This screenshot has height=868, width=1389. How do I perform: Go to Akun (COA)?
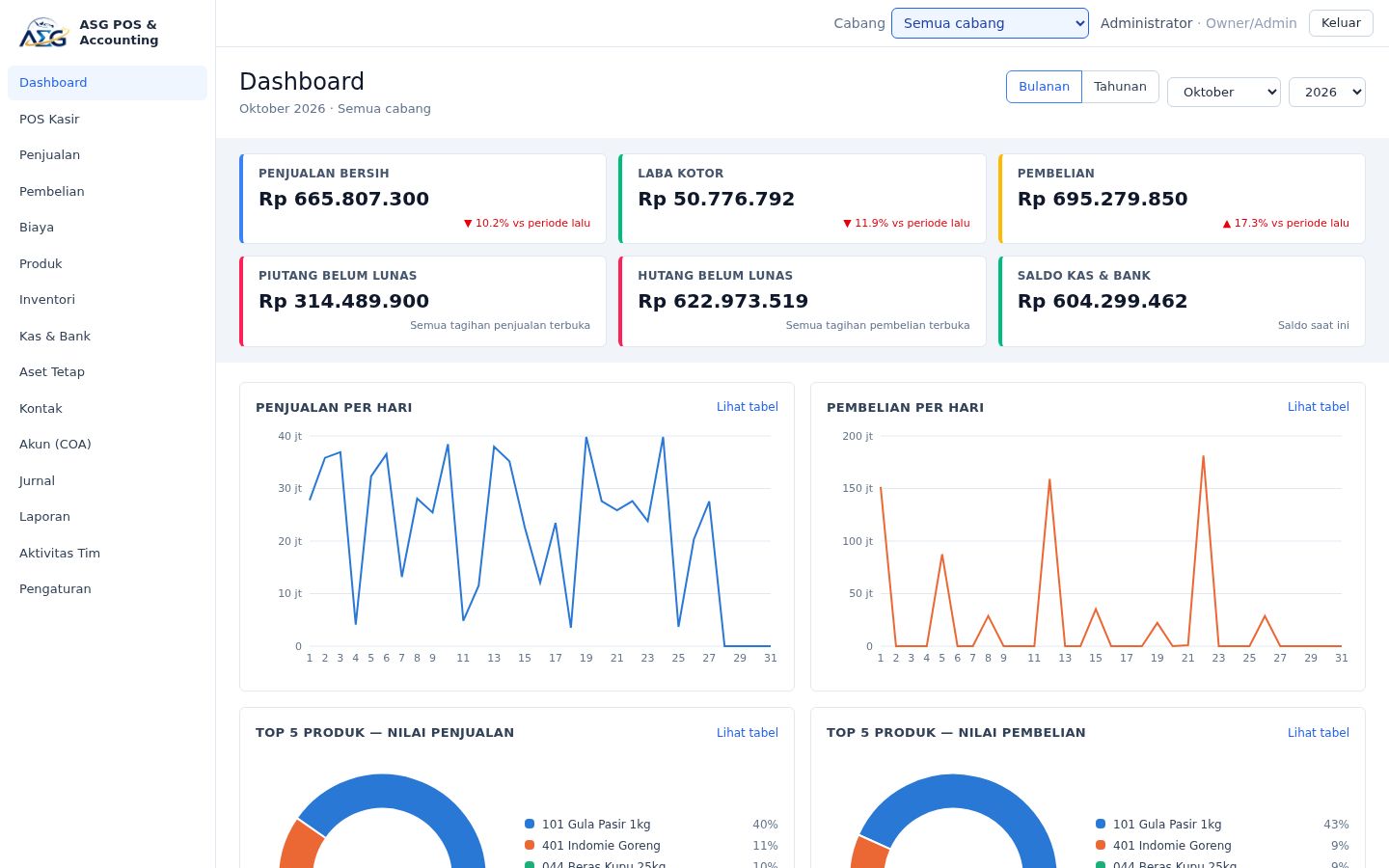click(107, 445)
